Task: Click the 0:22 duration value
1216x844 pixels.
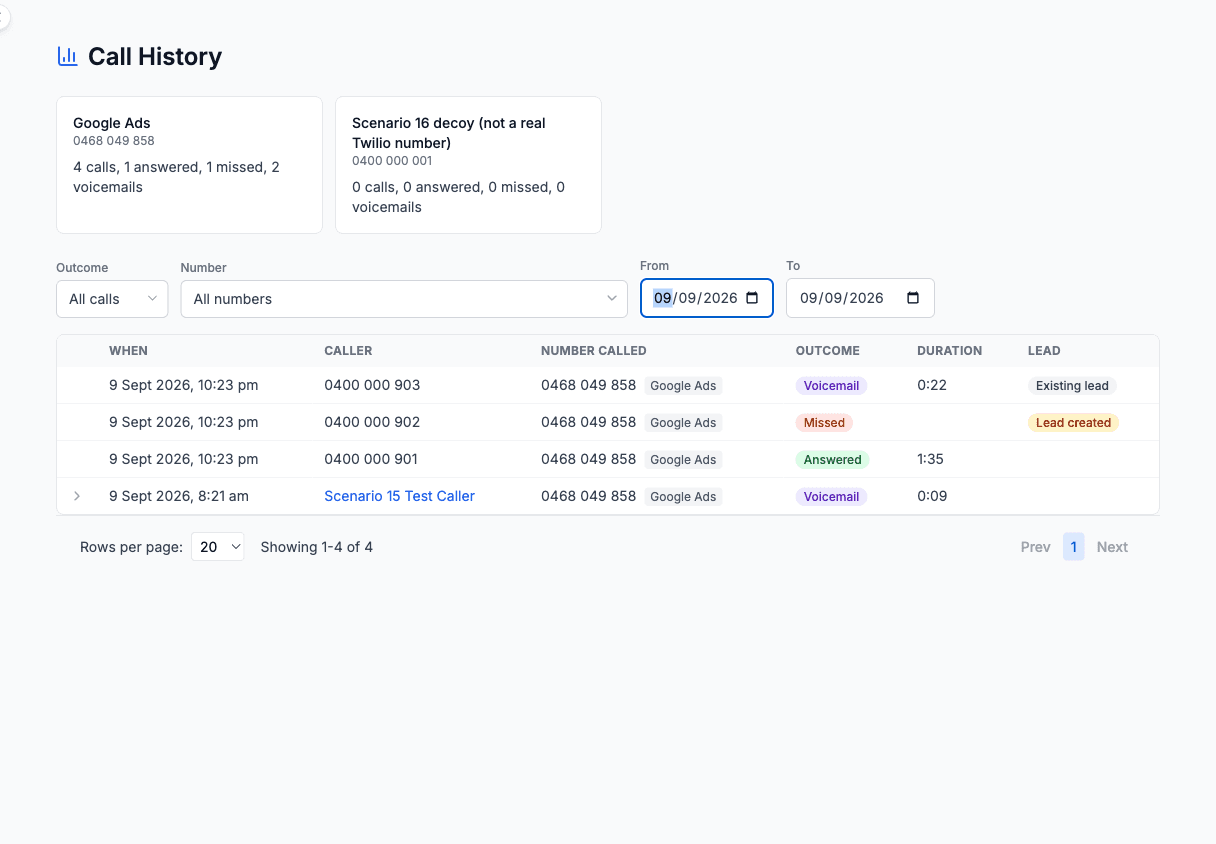Action: [932, 385]
